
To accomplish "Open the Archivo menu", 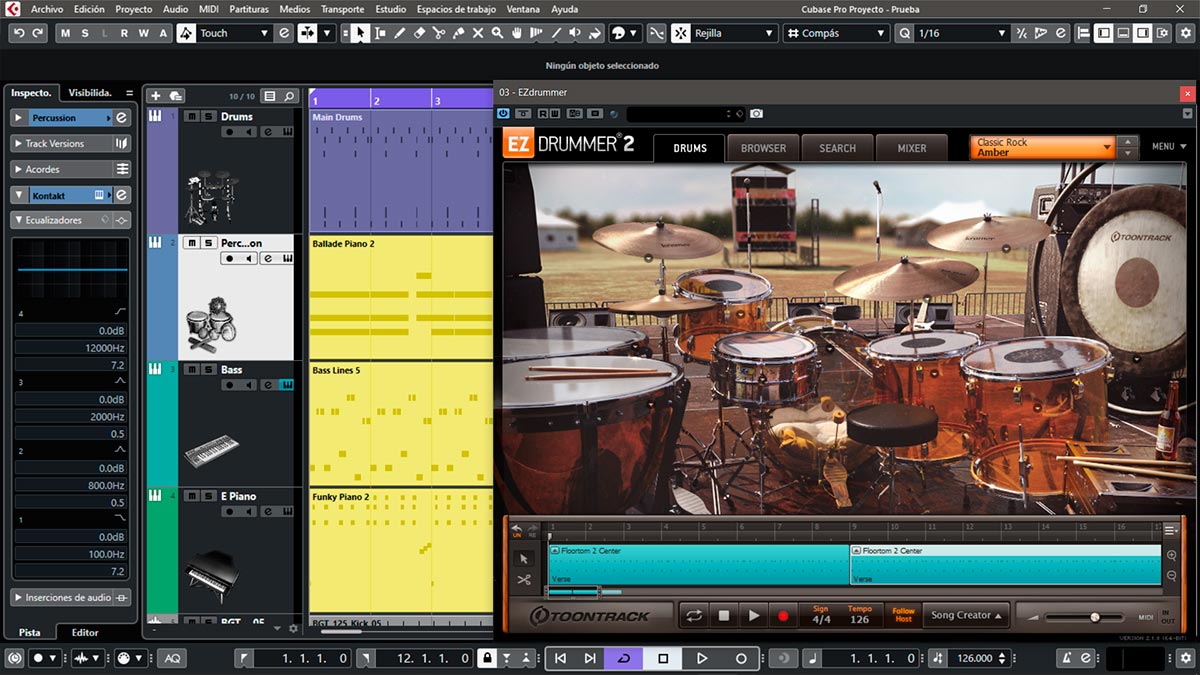I will pos(47,9).
